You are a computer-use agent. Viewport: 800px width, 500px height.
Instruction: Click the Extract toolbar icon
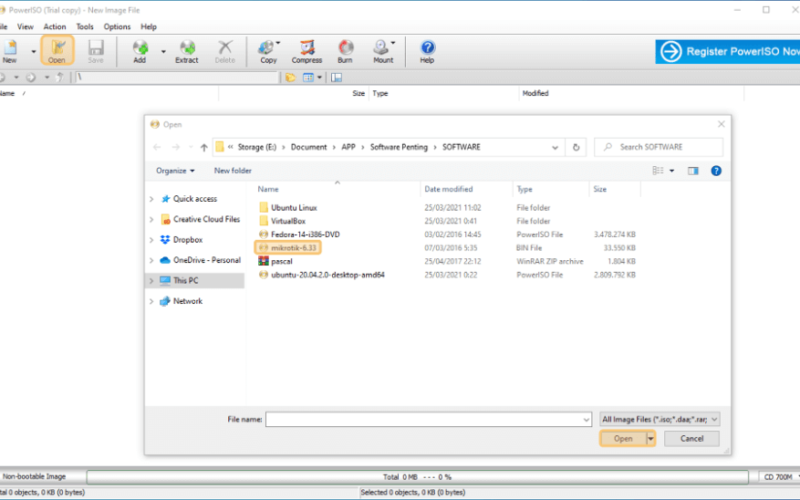[x=187, y=52]
